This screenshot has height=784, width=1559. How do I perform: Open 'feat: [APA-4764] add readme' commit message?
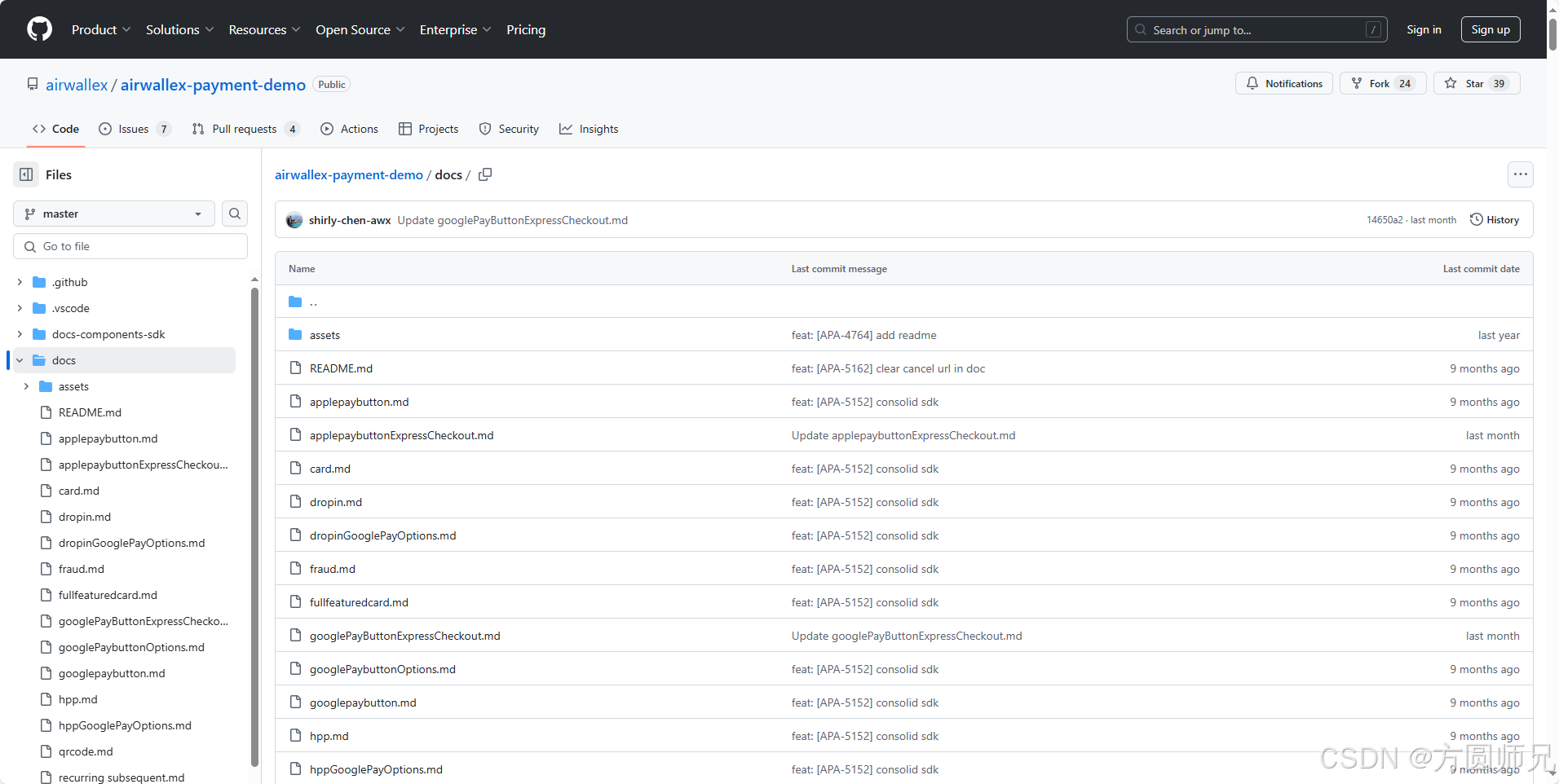(863, 335)
